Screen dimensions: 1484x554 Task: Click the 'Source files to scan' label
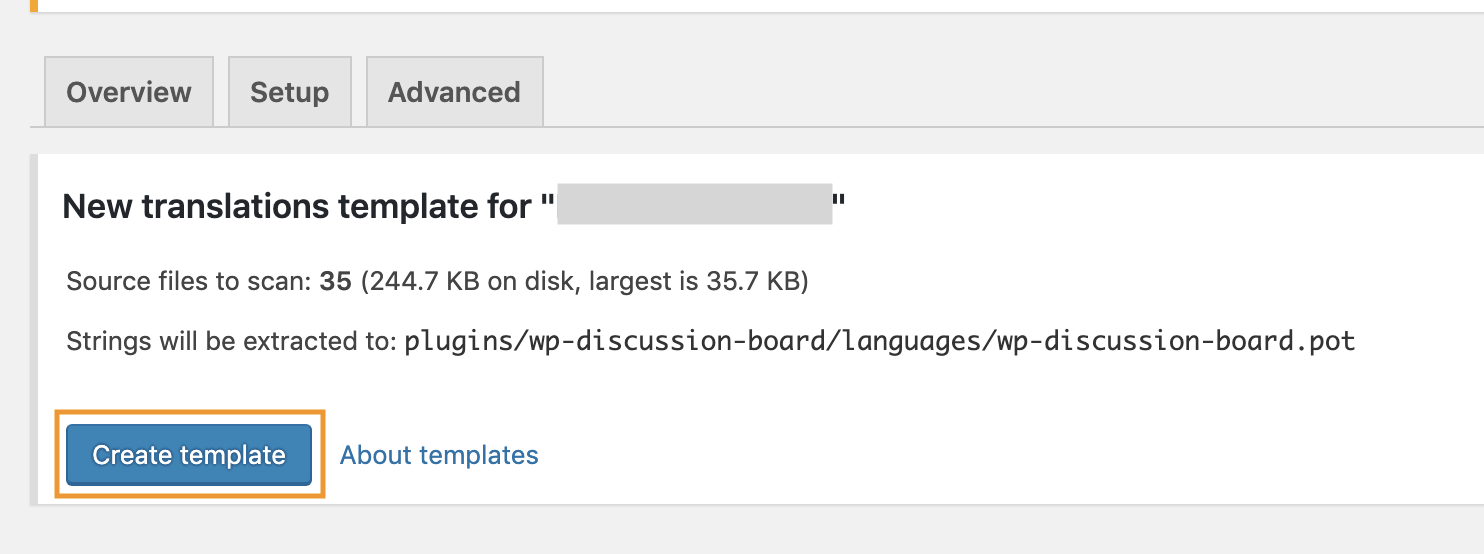[x=188, y=282]
